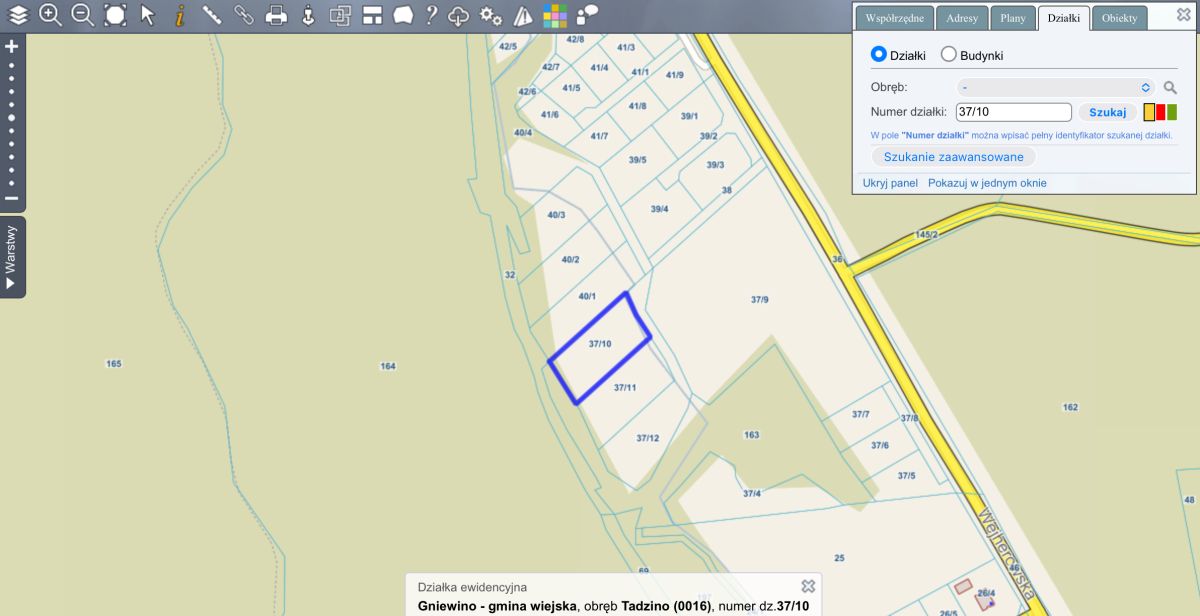
Task: Open the print tool
Action: (x=277, y=15)
